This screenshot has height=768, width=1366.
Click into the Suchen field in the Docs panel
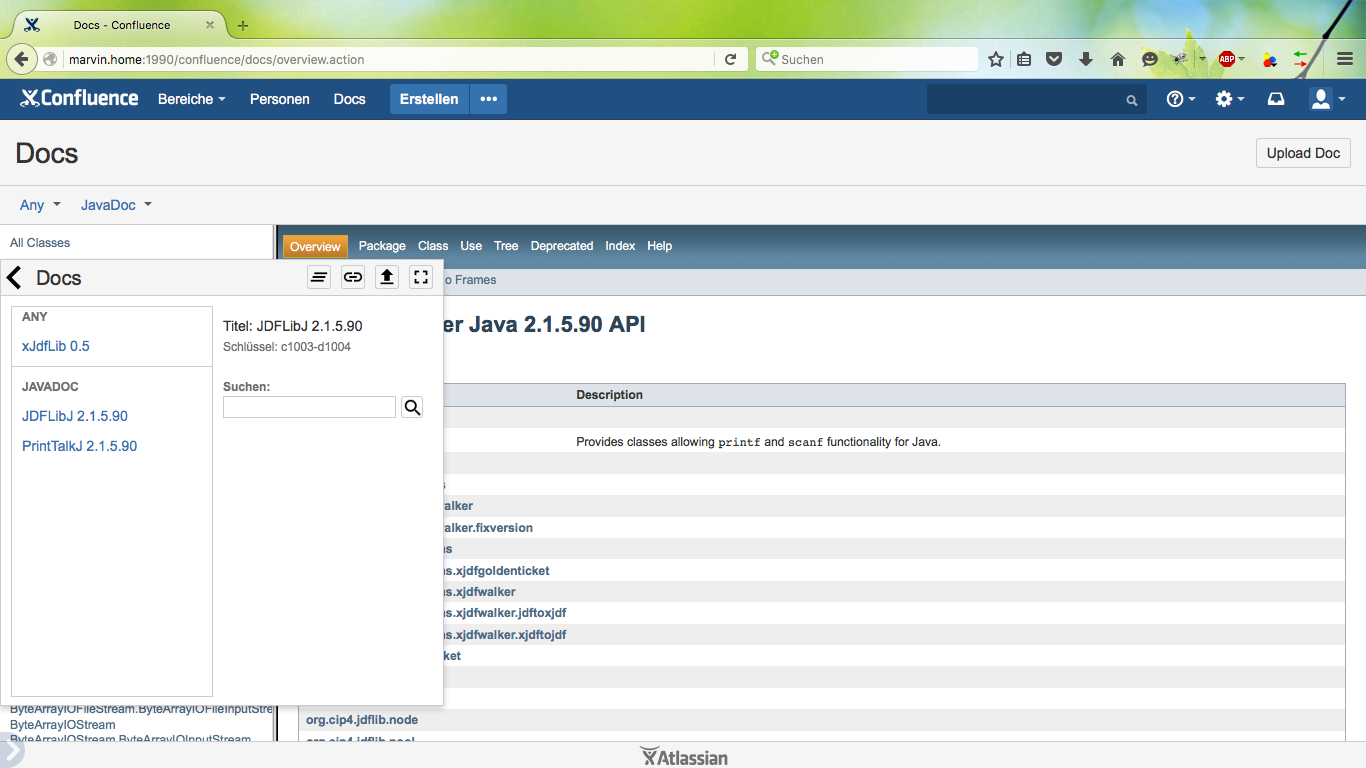pyautogui.click(x=310, y=407)
